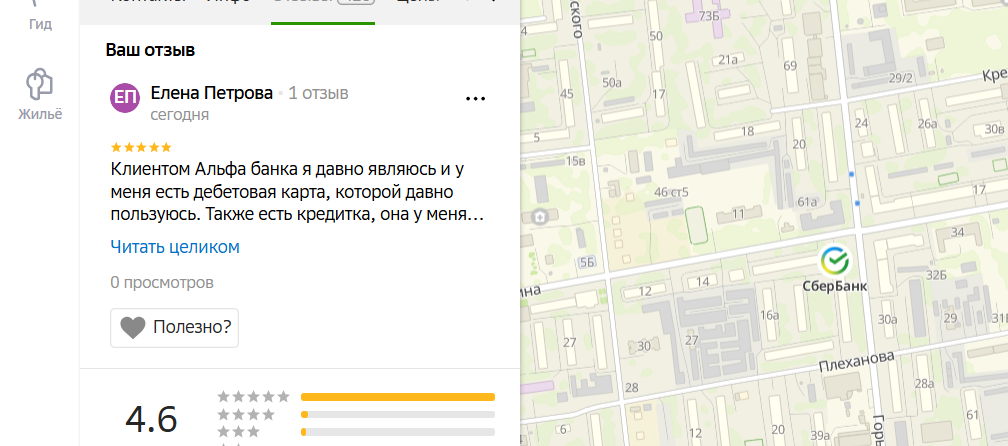Viewport: 1008px width, 446px height.
Task: Select building 50 on map
Action: pyautogui.click(x=656, y=36)
